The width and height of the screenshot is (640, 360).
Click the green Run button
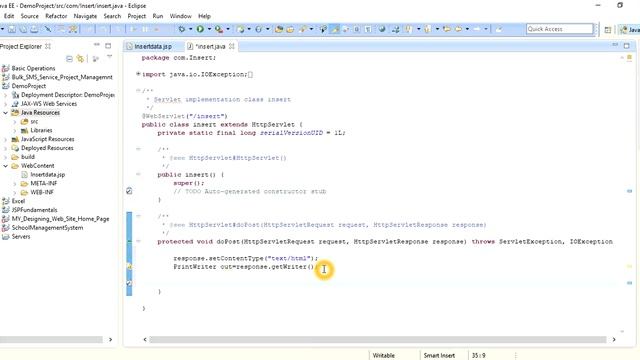click(x=200, y=29)
